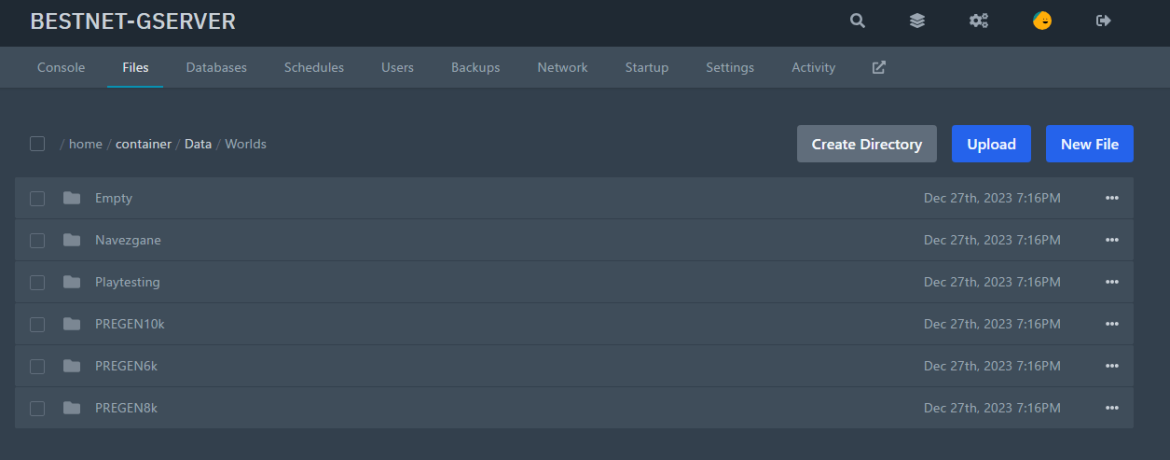
Task: Go to the Backups tab
Action: (x=475, y=67)
